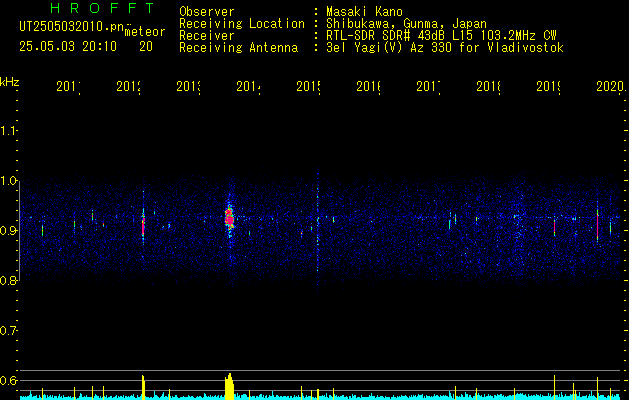Click the kHz axis unit label
Image resolution: width=629 pixels, height=400 pixels.
point(10,82)
